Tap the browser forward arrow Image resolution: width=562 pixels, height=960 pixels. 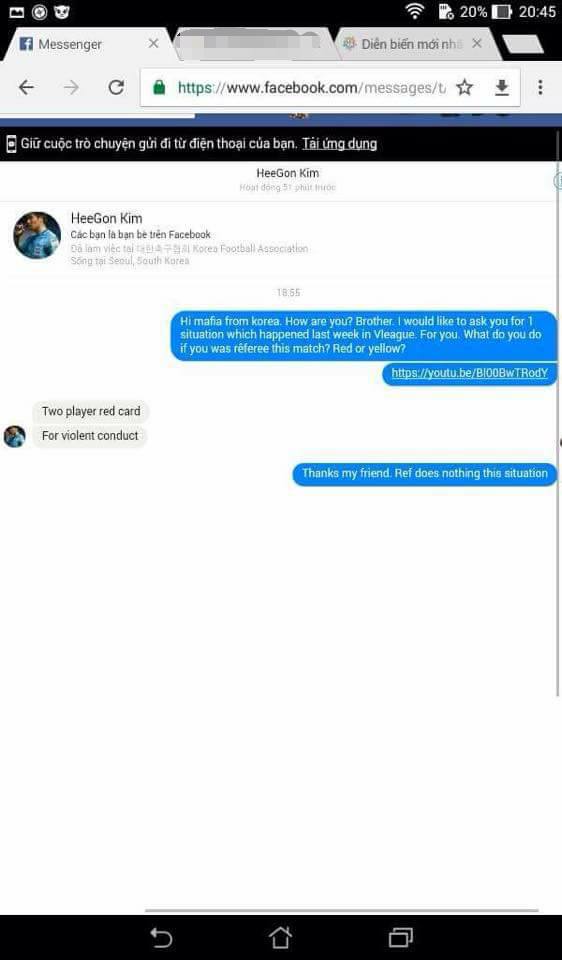tap(72, 88)
